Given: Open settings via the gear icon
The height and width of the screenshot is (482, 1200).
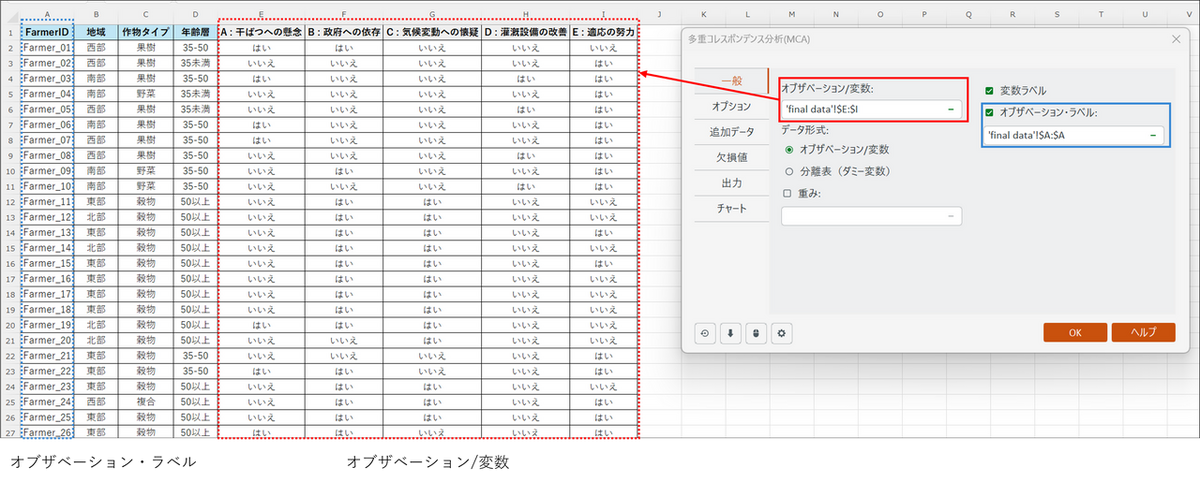Looking at the screenshot, I should pyautogui.click(x=781, y=333).
